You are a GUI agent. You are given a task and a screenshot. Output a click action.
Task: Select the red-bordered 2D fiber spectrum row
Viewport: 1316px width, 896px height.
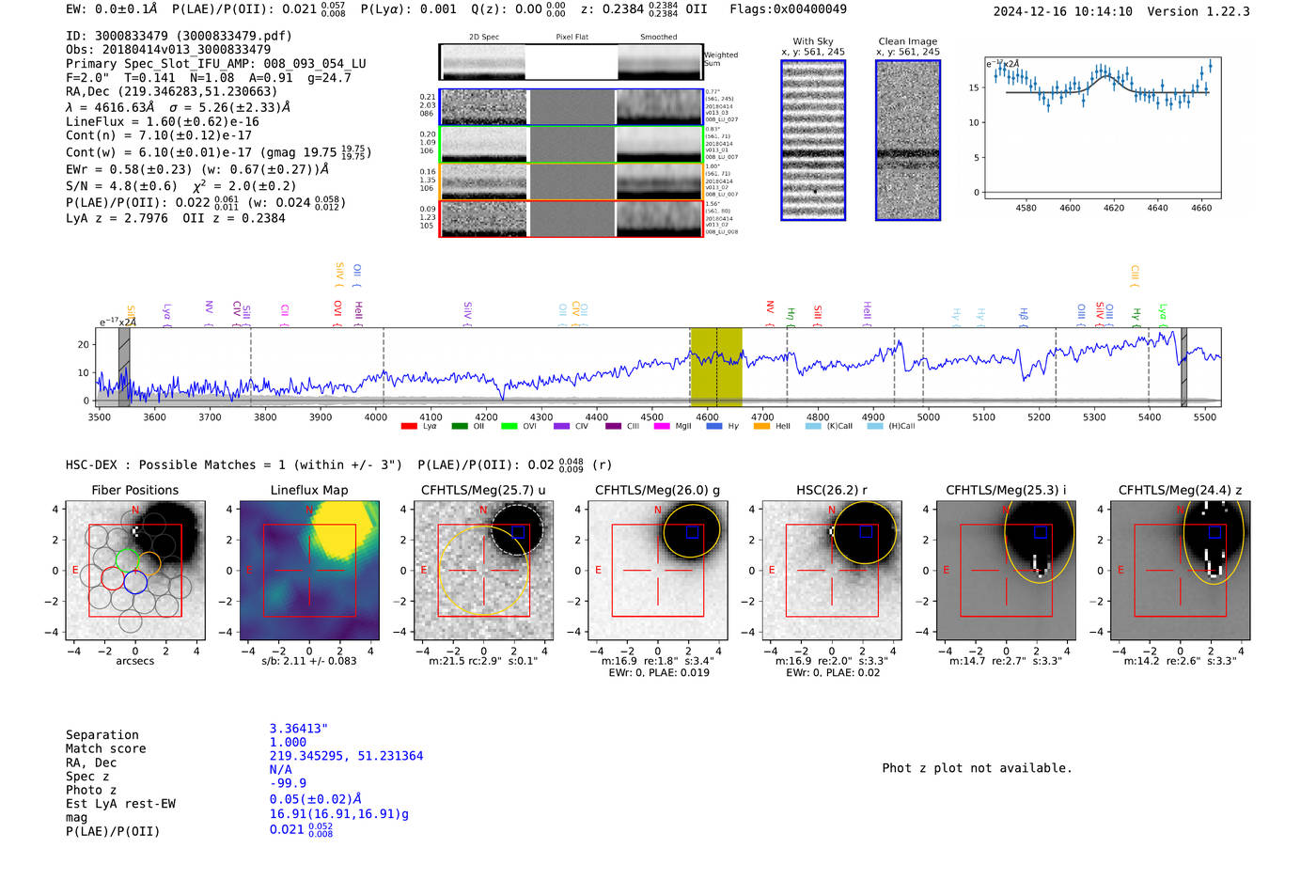pyautogui.click(x=571, y=218)
